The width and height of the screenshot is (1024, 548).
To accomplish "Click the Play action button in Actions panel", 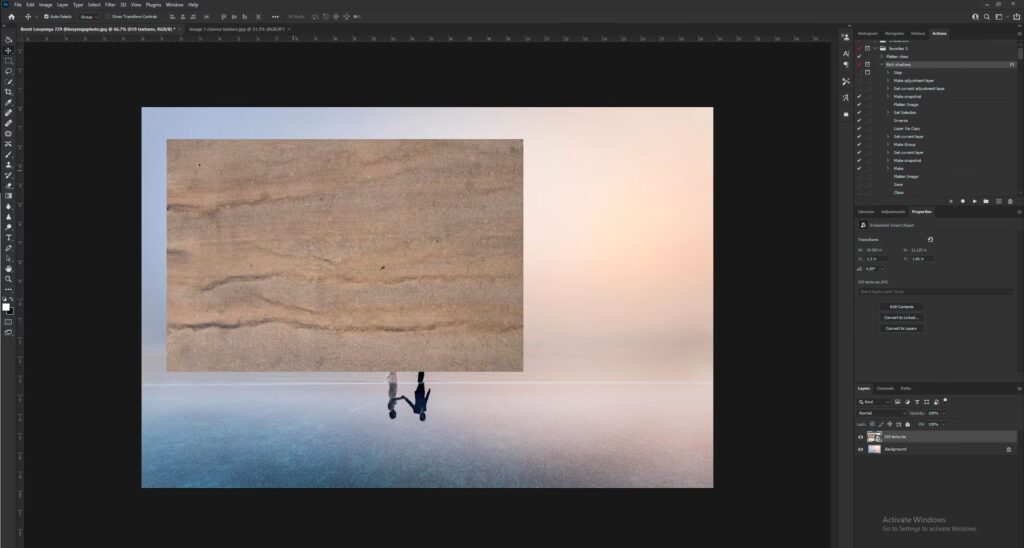I will pyautogui.click(x=974, y=201).
